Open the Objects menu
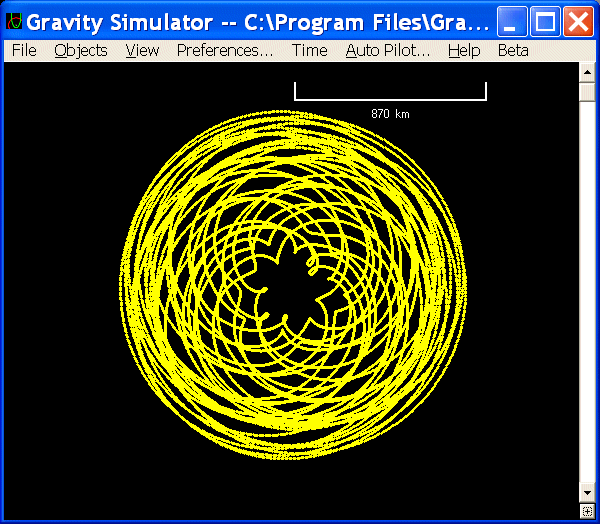Image resolution: width=600 pixels, height=524 pixels. click(81, 51)
